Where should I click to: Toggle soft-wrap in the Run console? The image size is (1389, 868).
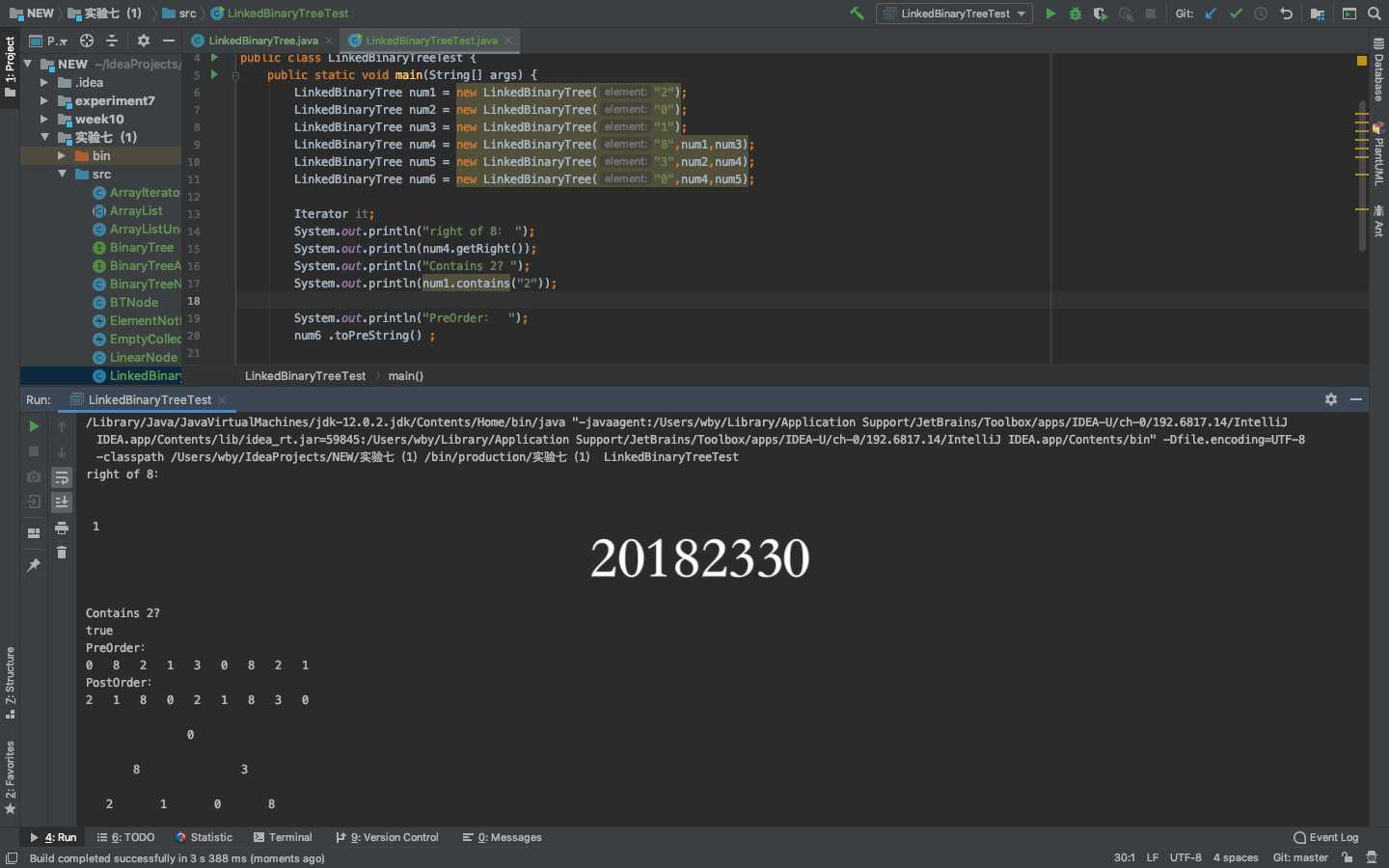click(x=62, y=477)
